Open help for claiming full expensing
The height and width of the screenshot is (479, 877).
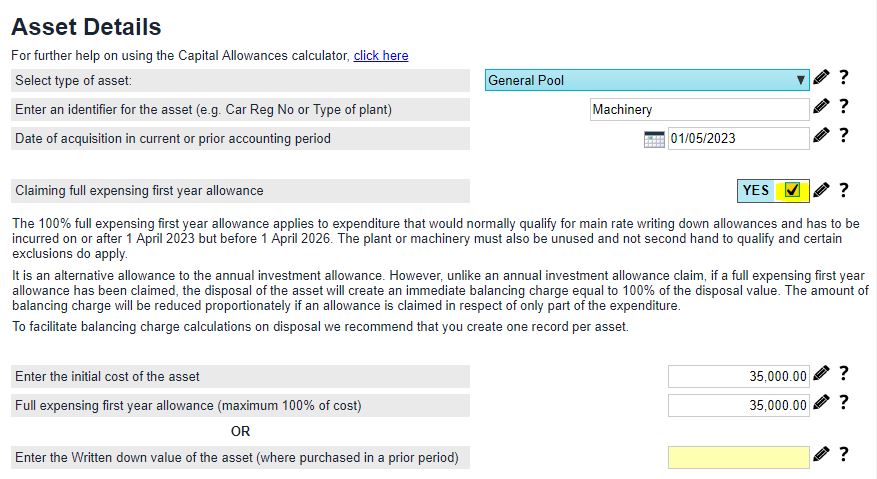(x=844, y=189)
